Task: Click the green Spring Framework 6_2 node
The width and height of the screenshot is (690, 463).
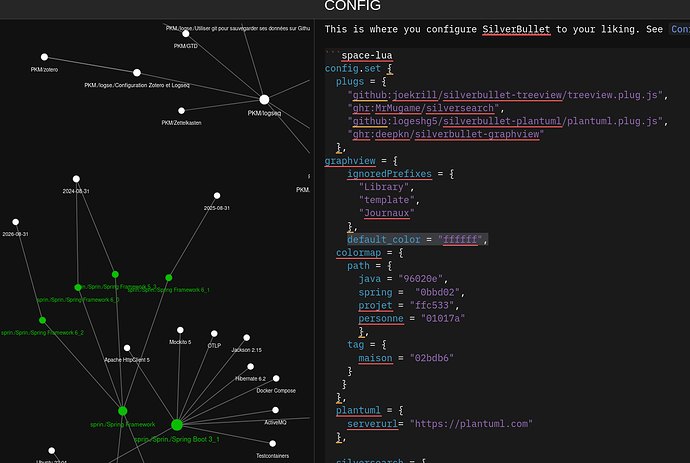Action: coord(42,320)
